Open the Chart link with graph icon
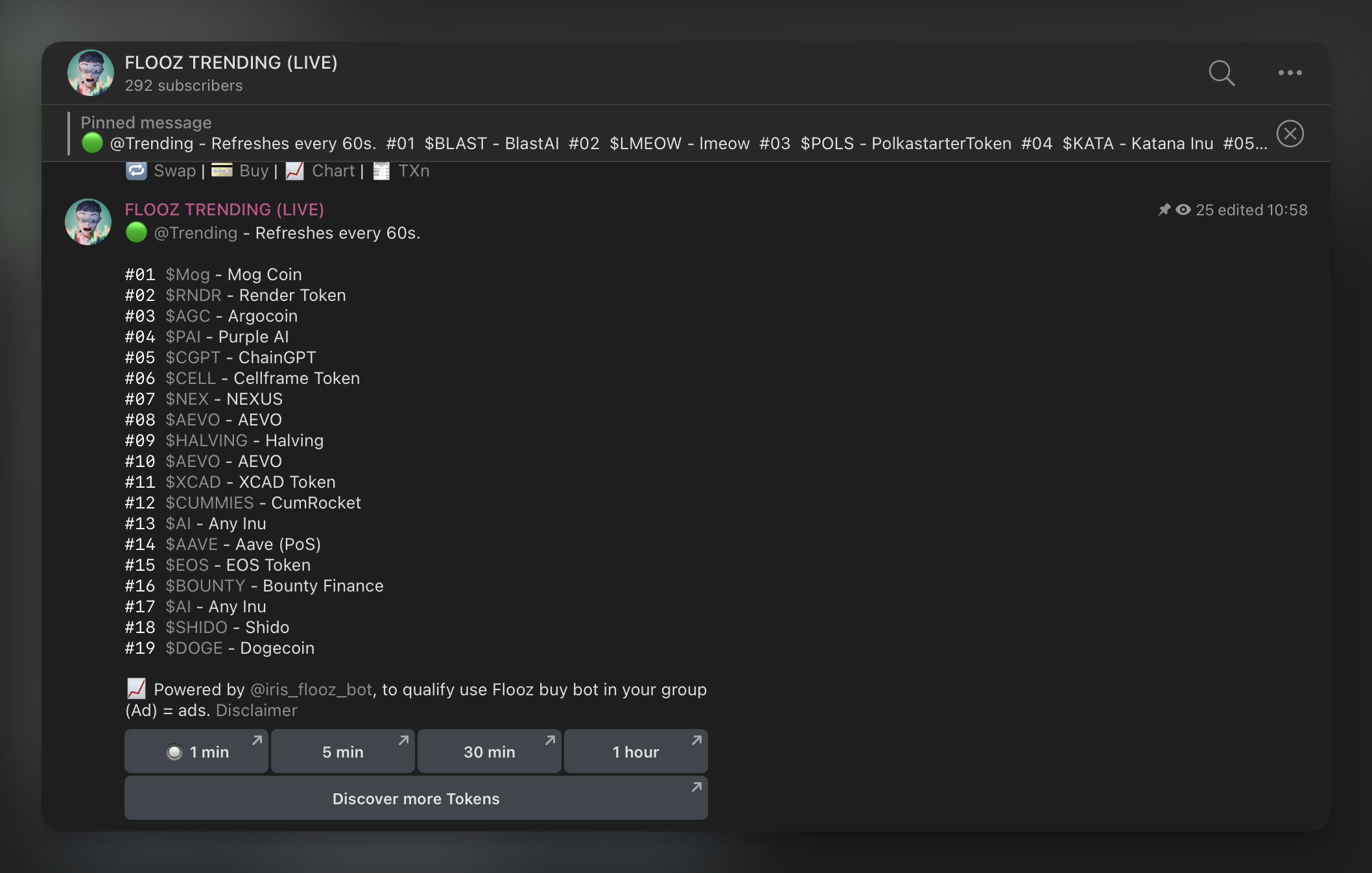Screen dimensions: 1372x873 coord(333,171)
